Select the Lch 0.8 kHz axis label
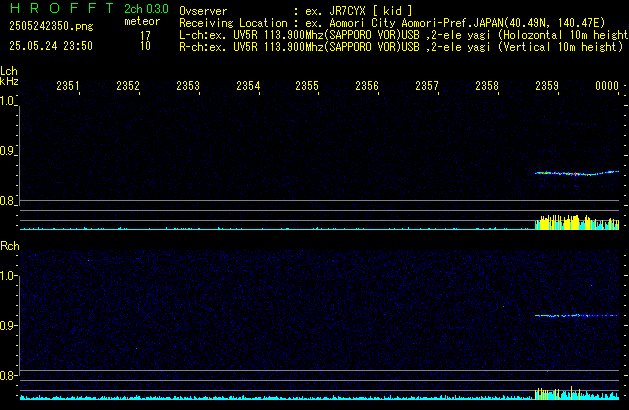The width and height of the screenshot is (629, 410). click(x=7, y=201)
